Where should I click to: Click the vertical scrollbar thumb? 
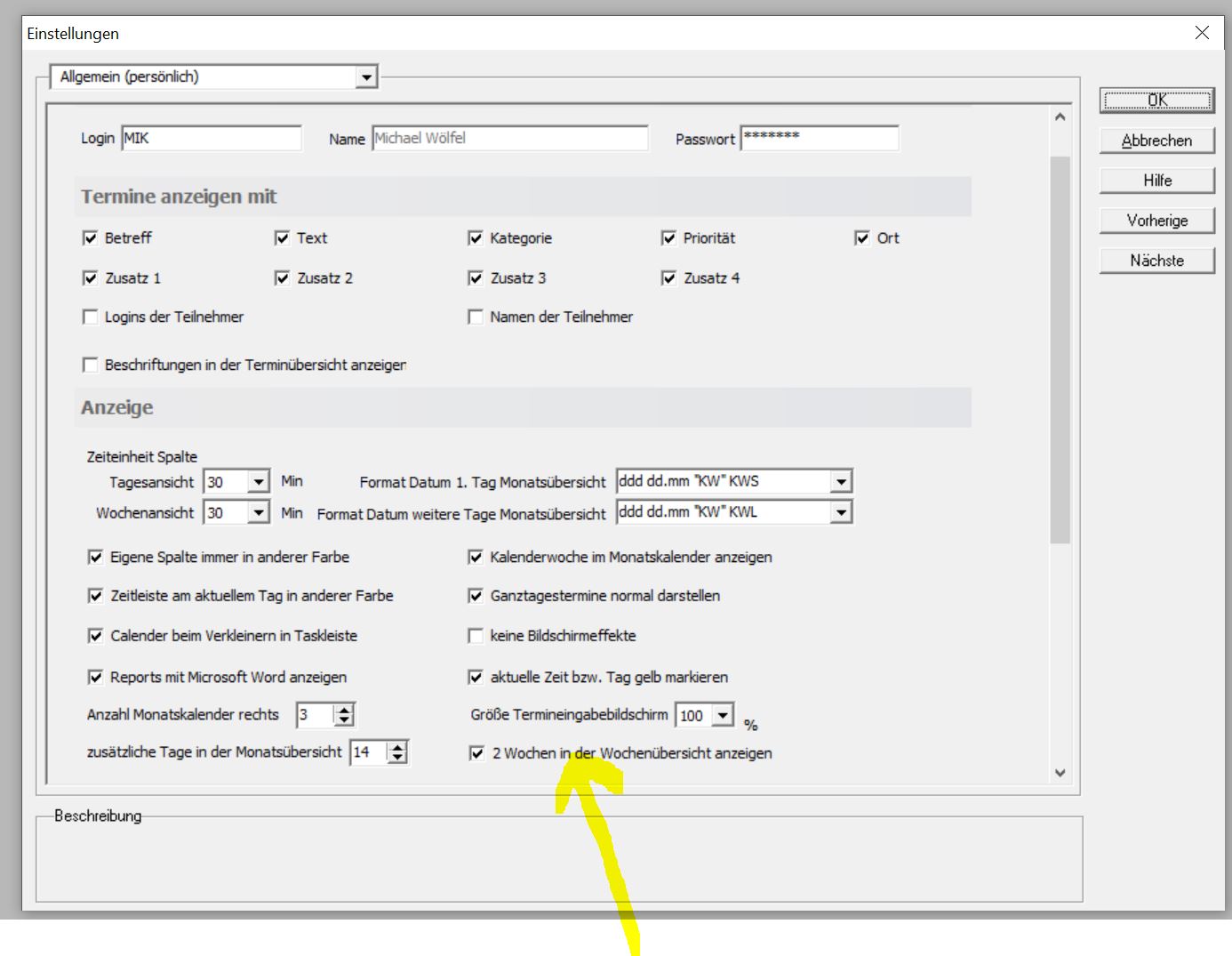coord(1060,347)
